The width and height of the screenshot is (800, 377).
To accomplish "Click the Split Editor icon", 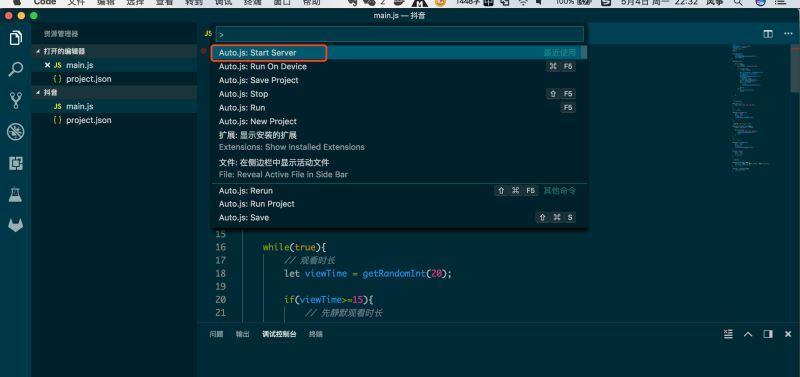I will click(x=767, y=34).
